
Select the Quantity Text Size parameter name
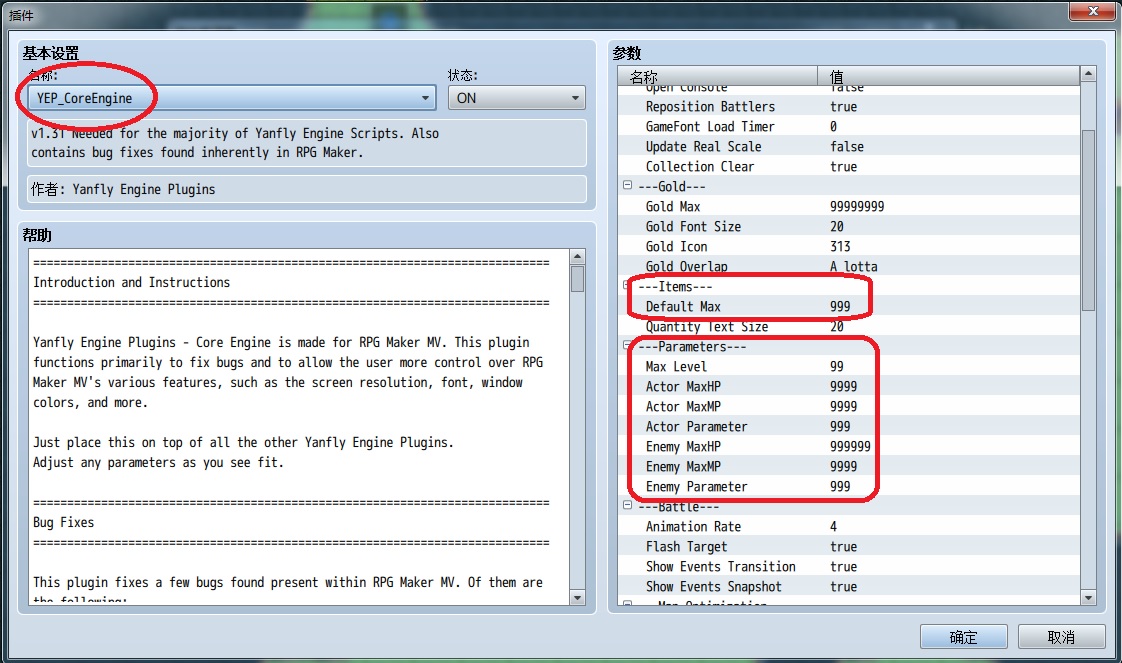[707, 327]
